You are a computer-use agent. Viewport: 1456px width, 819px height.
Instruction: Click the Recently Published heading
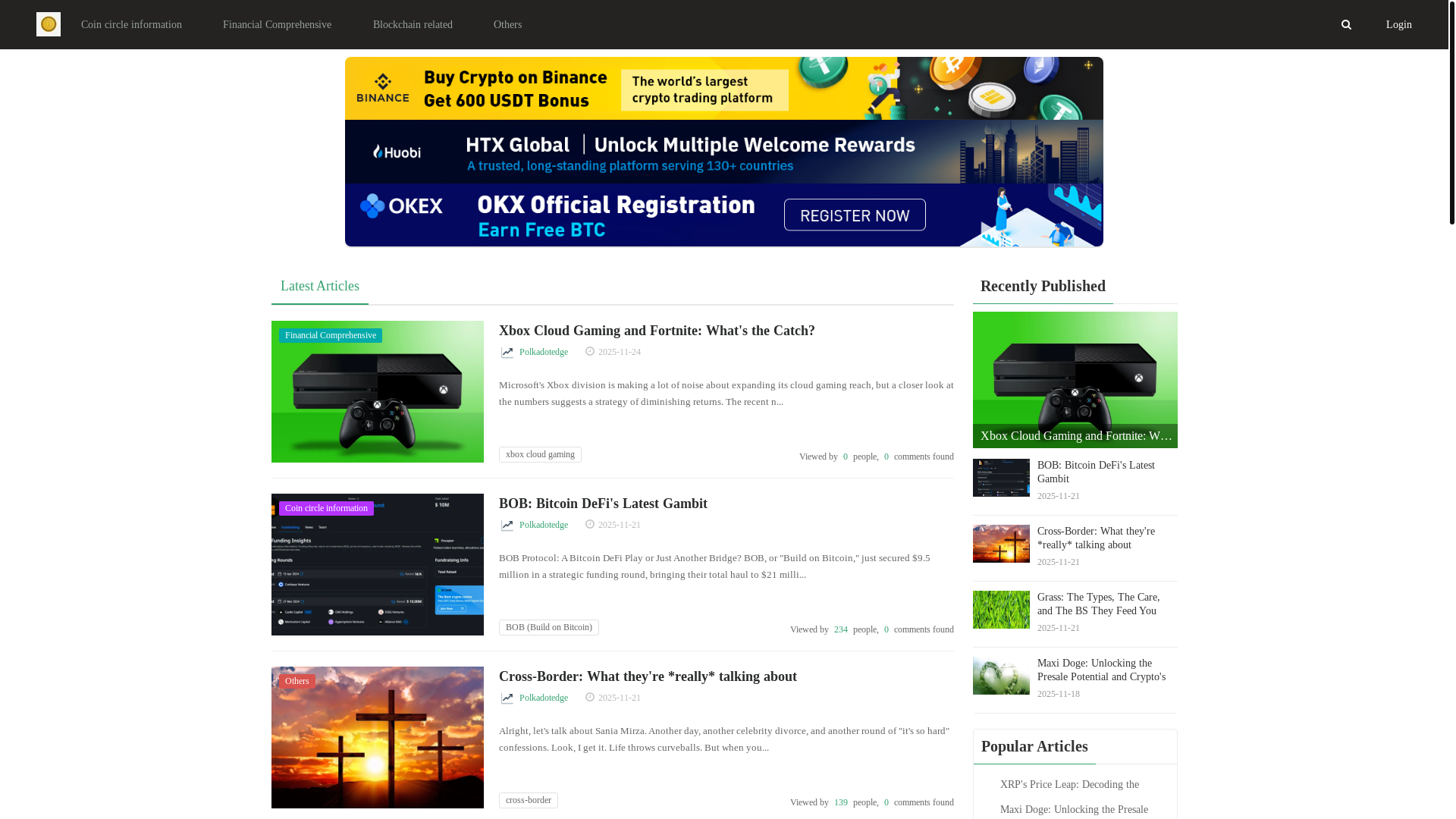point(1043,286)
